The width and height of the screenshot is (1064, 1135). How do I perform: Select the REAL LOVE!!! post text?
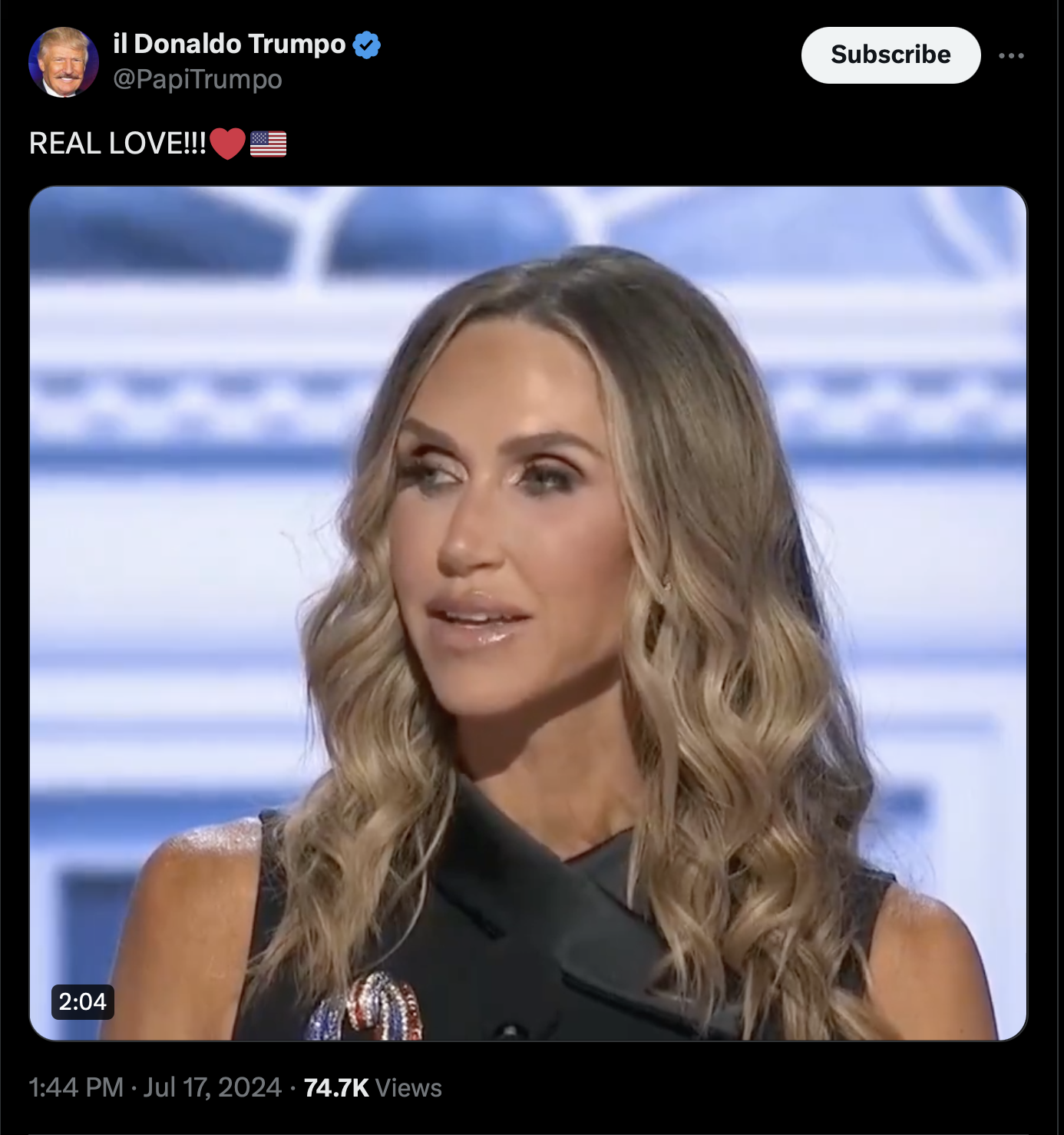point(117,144)
